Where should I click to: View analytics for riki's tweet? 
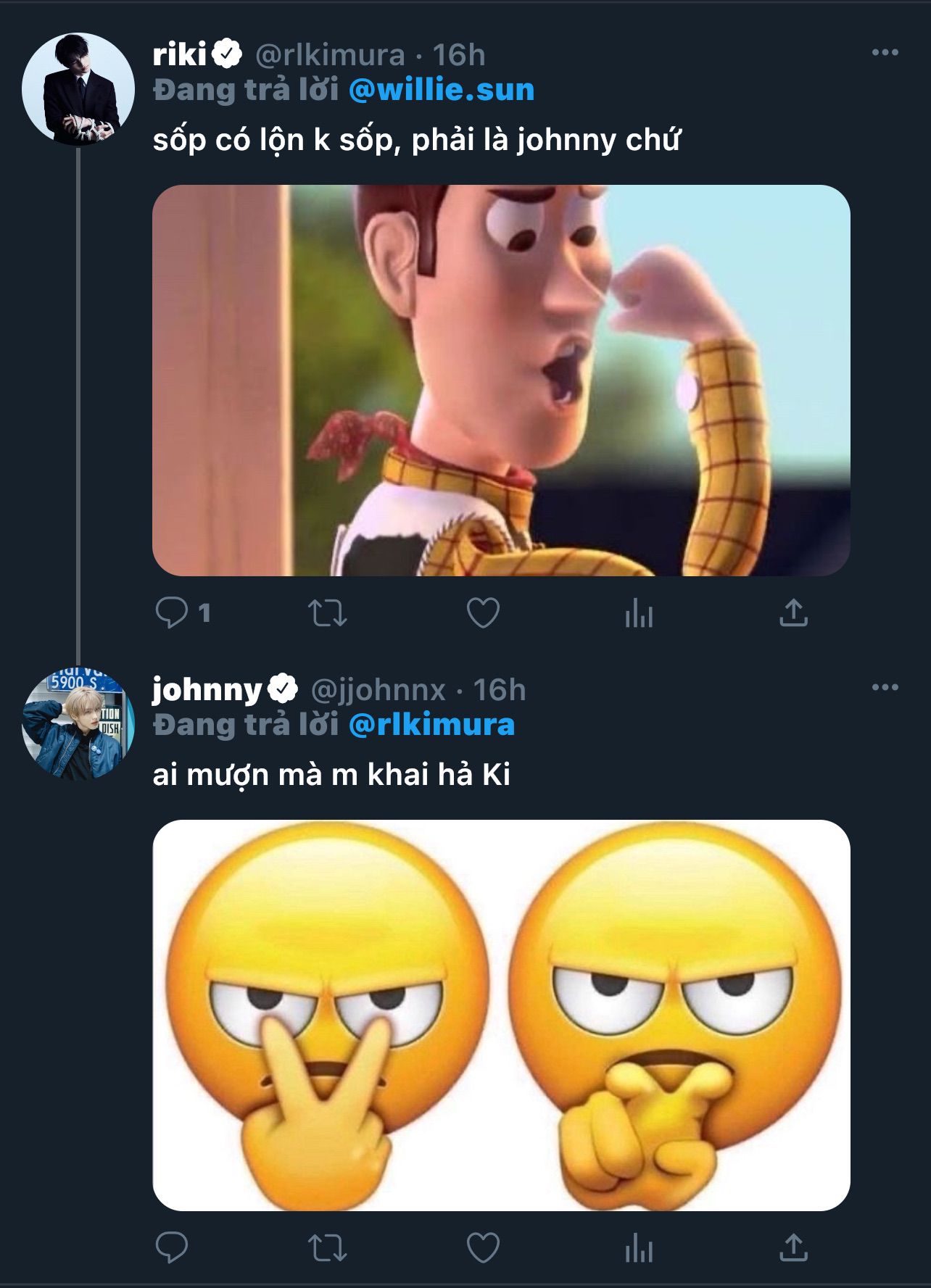[639, 614]
